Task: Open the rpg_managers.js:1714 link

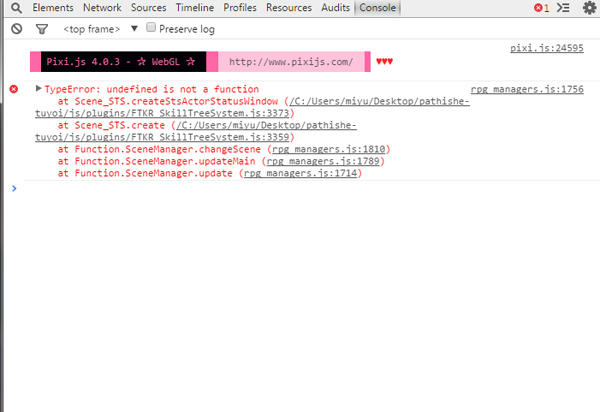Action: click(300, 173)
